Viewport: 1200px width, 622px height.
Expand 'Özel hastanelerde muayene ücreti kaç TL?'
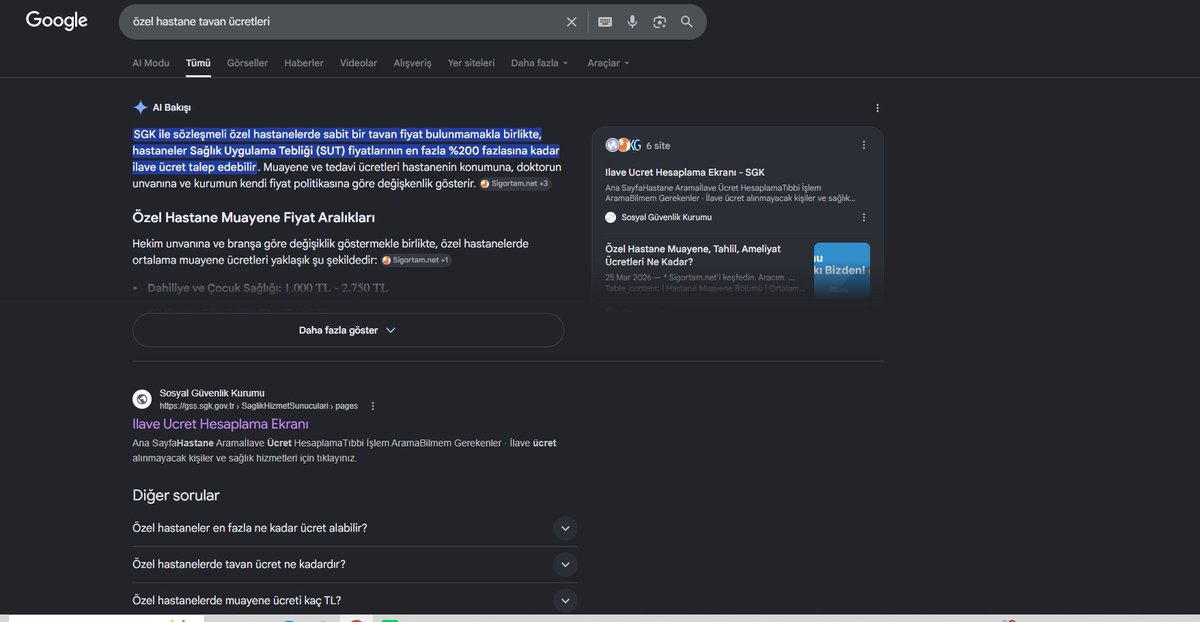click(x=355, y=601)
